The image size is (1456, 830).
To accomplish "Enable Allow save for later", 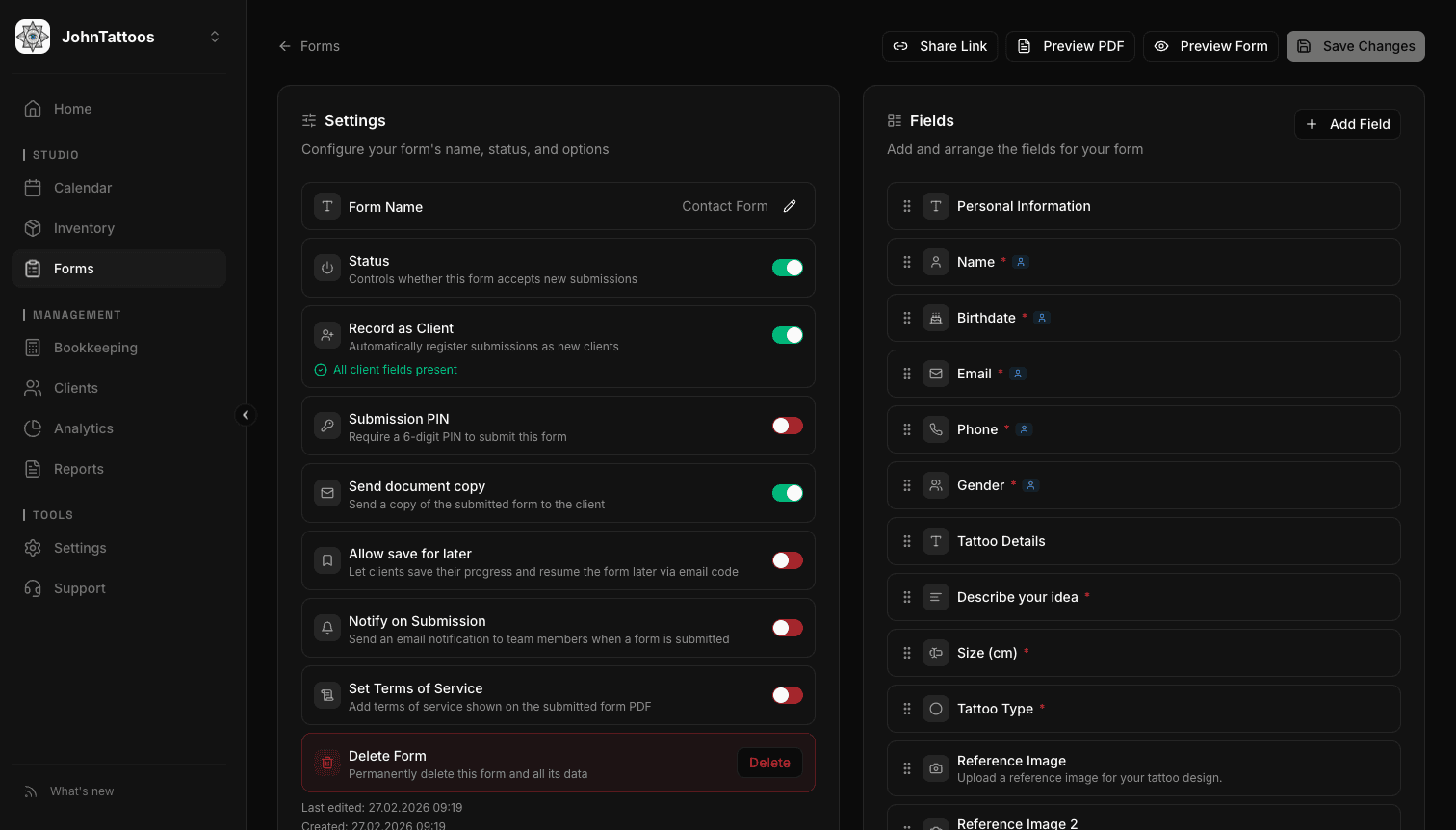I will [787, 559].
